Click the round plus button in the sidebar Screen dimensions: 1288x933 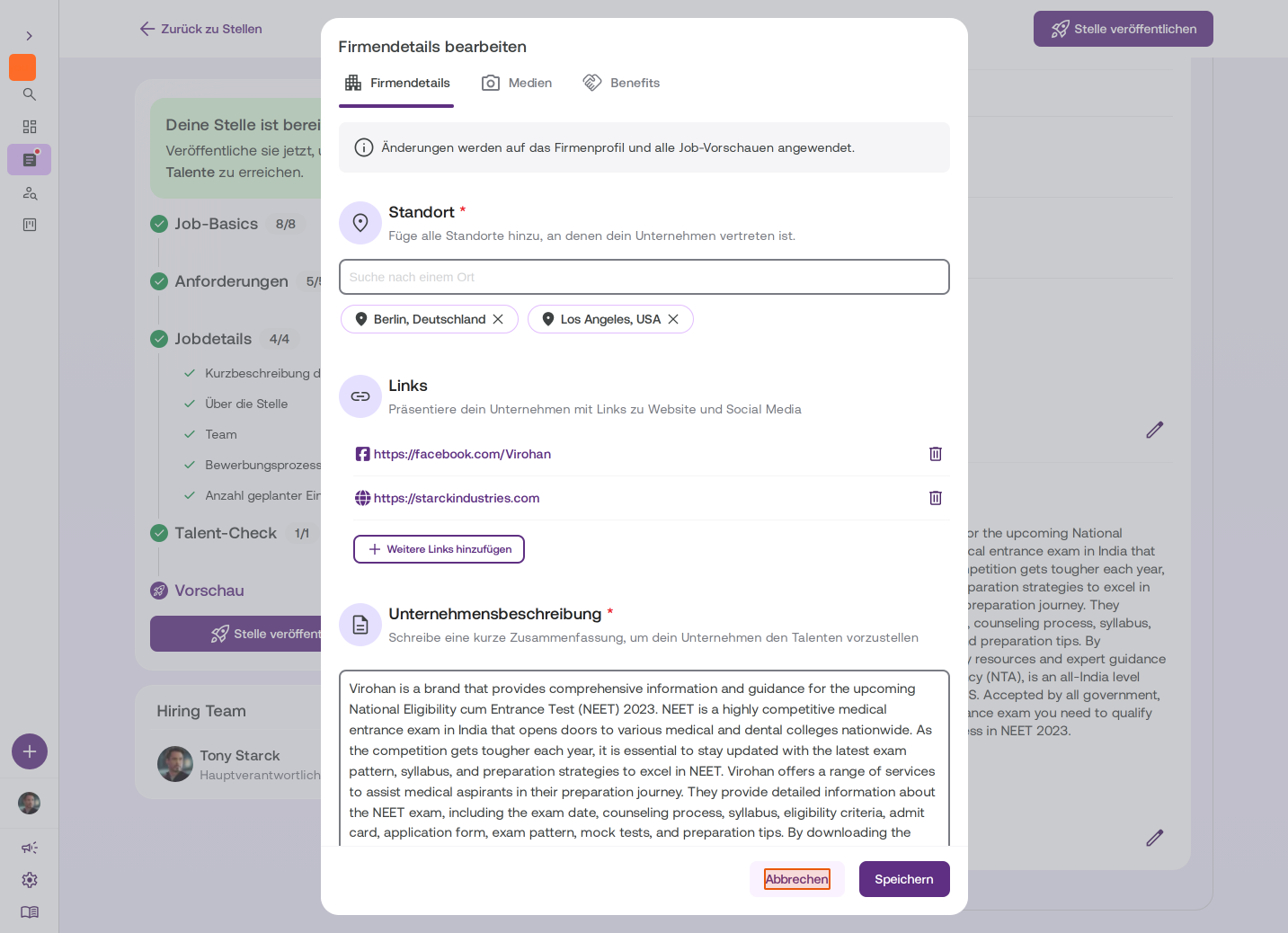30,751
